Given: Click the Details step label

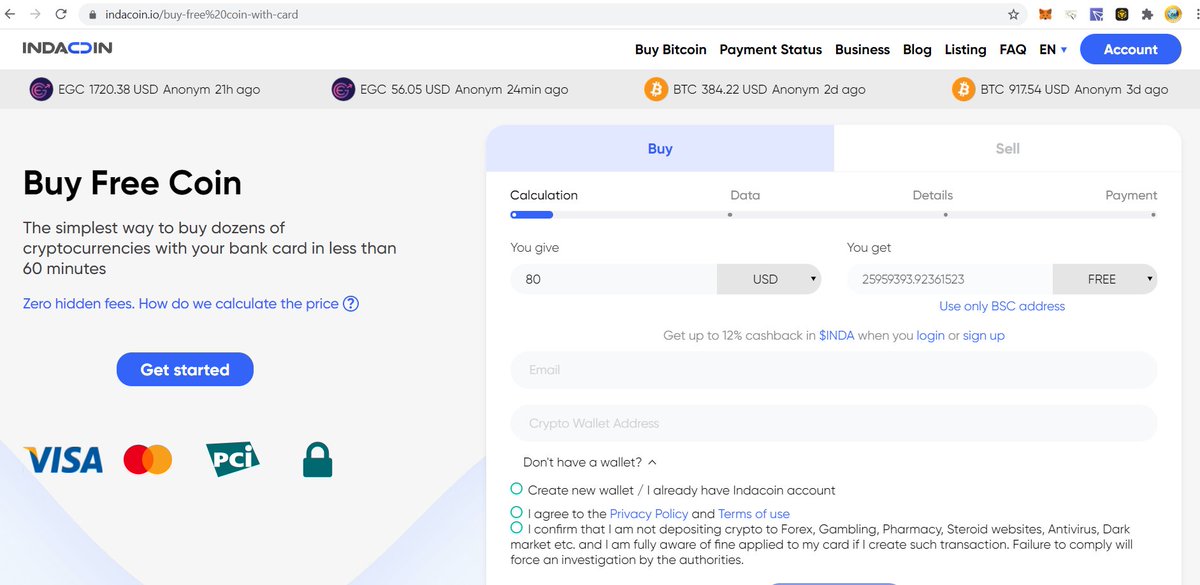Looking at the screenshot, I should [932, 195].
